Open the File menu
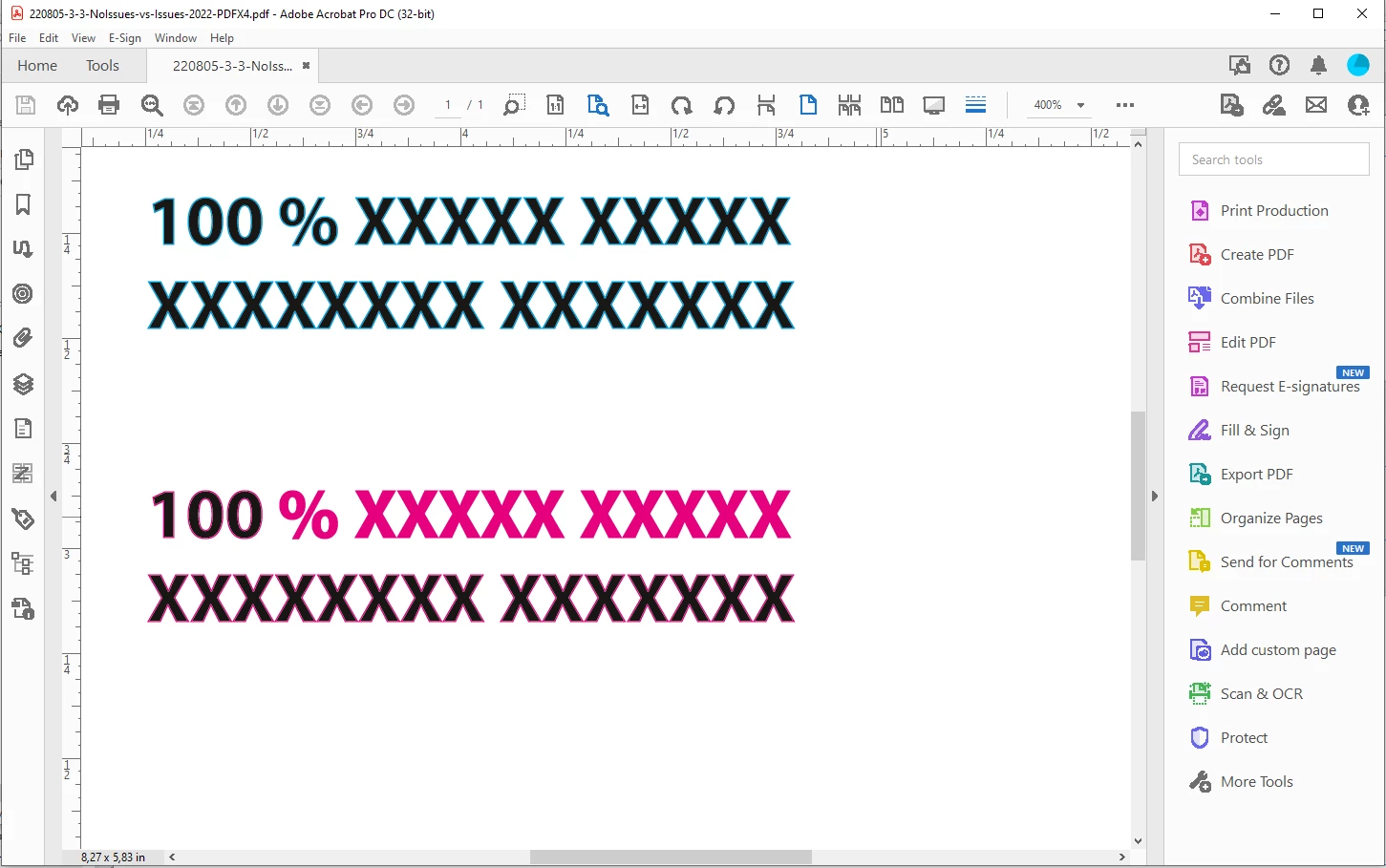Image resolution: width=1386 pixels, height=868 pixels. [x=17, y=38]
